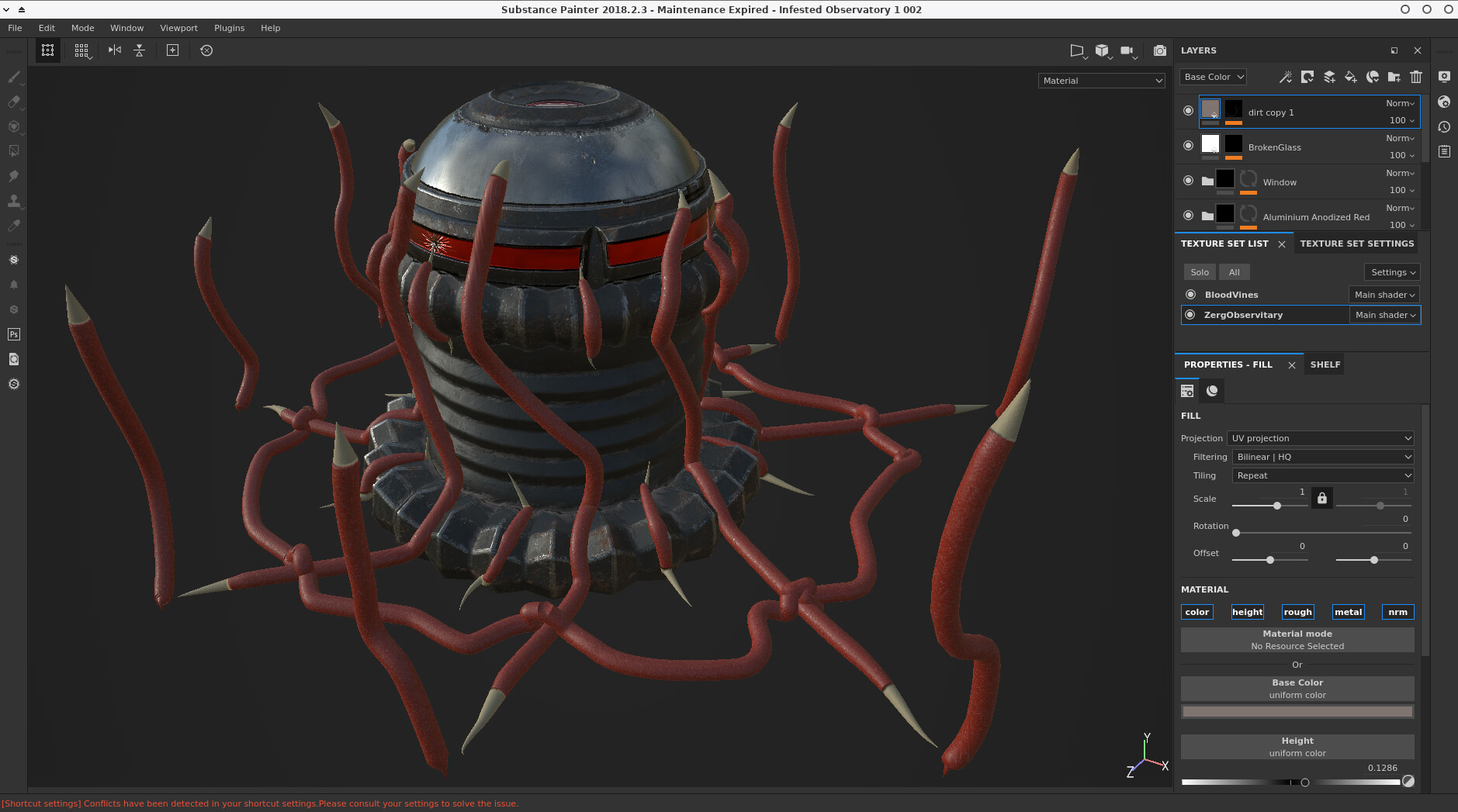Screen dimensions: 1458x812
Task: Click the camera screenshot icon in viewport toolbar
Action: click(x=1159, y=50)
